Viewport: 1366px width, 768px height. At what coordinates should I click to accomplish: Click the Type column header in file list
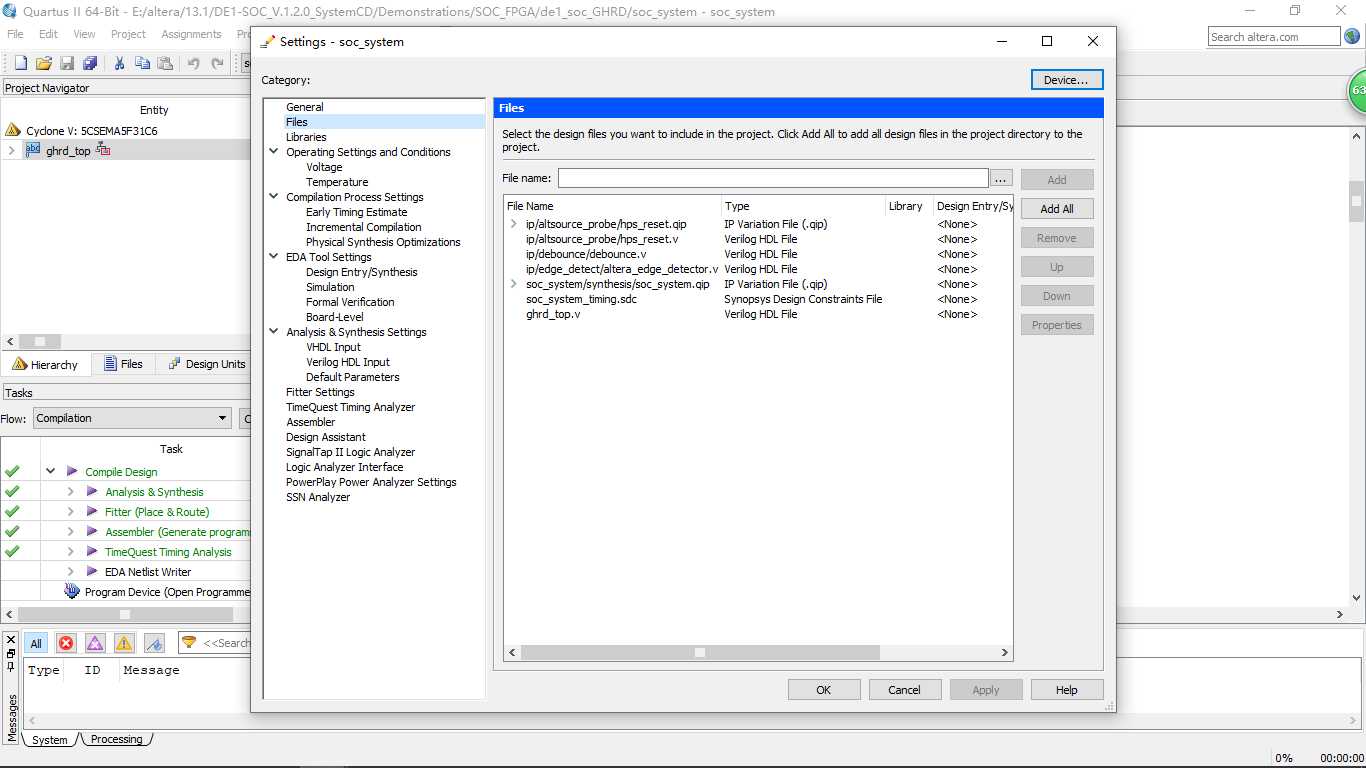[x=803, y=206]
